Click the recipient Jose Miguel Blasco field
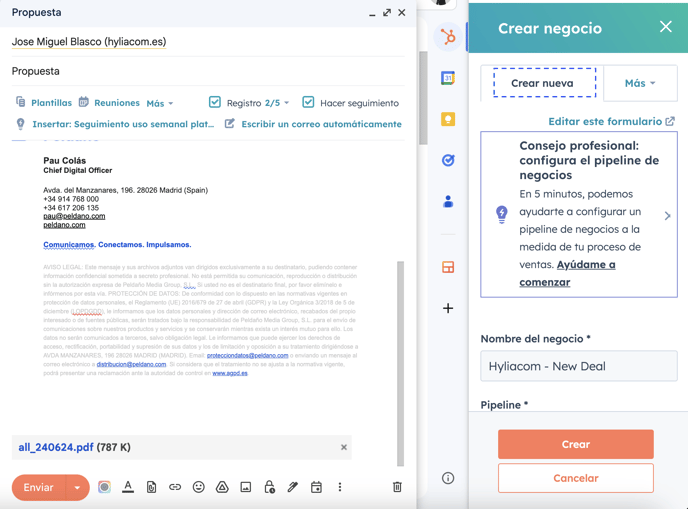 pos(89,42)
